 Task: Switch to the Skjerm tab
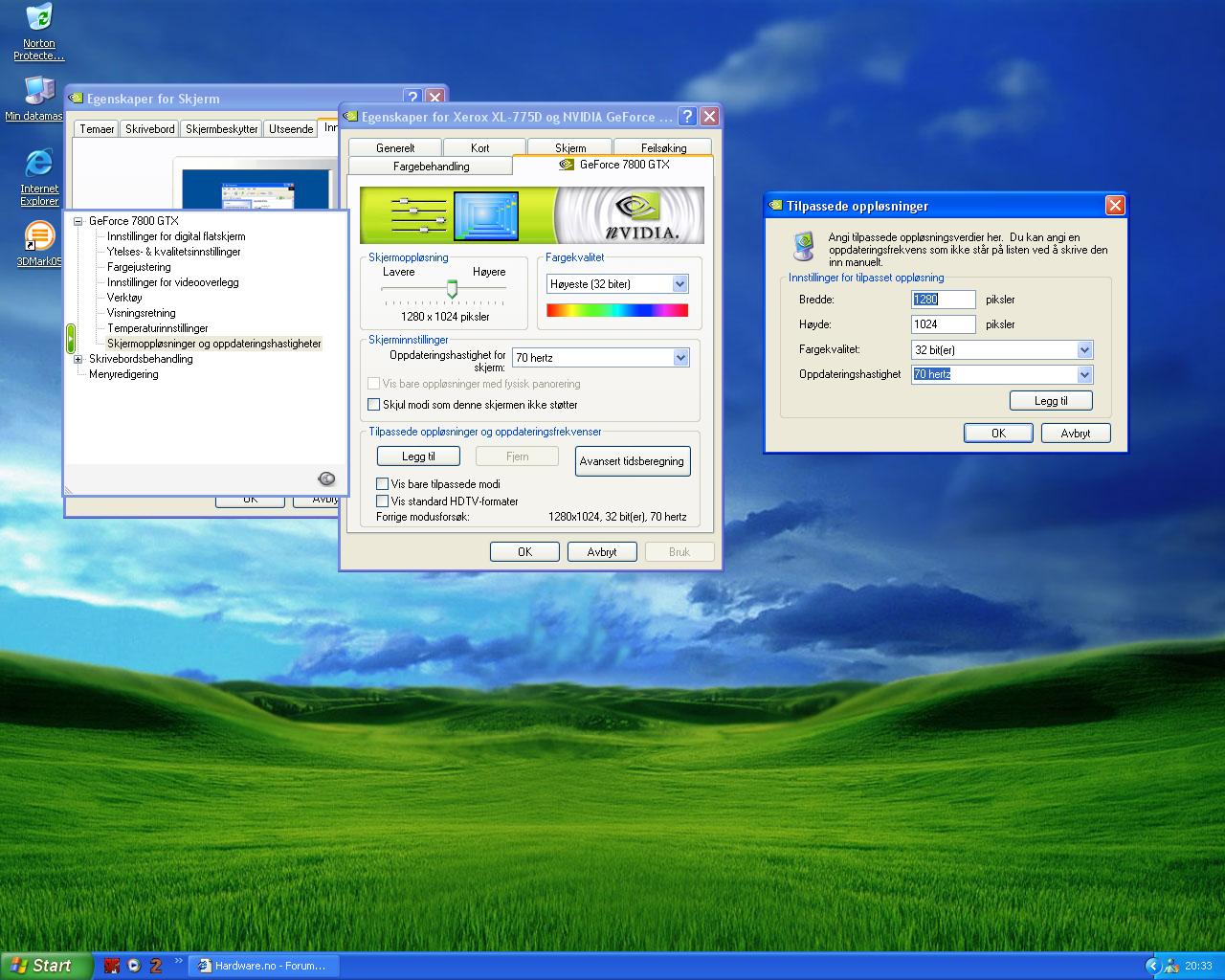click(x=570, y=148)
